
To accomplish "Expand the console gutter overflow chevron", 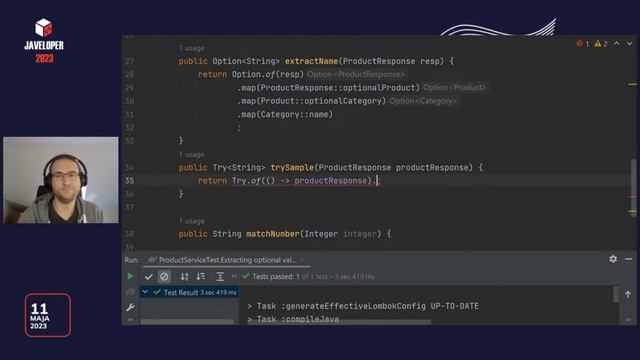I will point(628,320).
